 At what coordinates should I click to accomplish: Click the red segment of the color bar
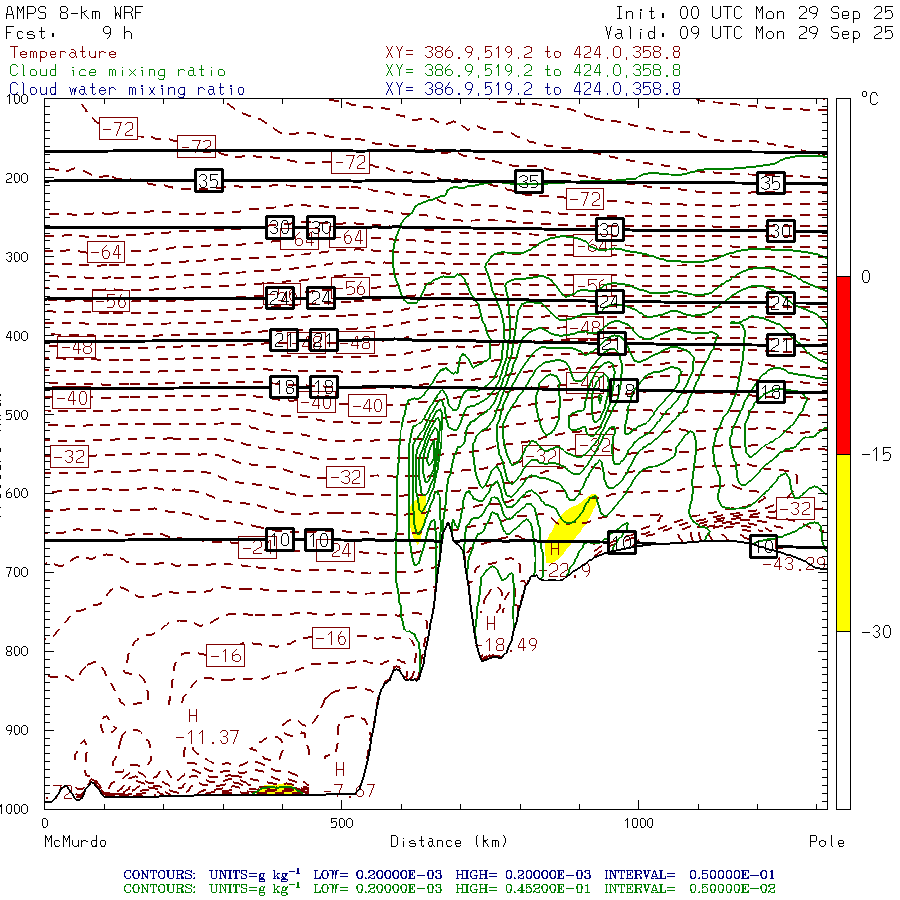843,365
